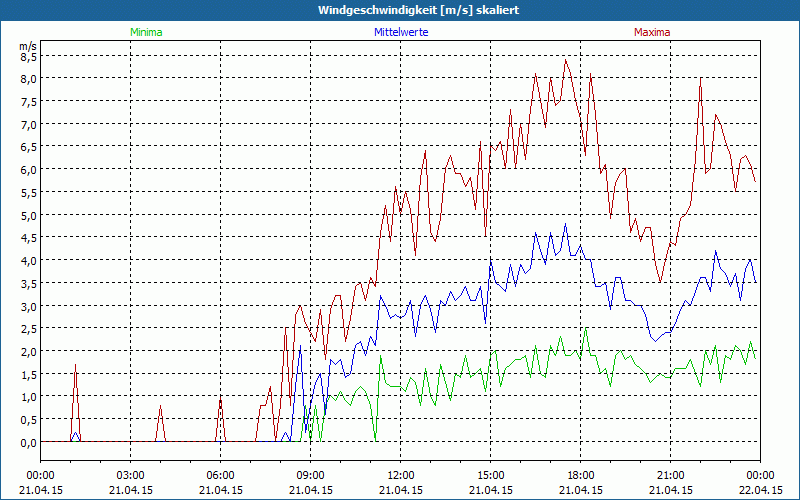The height and width of the screenshot is (500, 800).
Task: Click the 12:00 time axis label
Action: [401, 476]
